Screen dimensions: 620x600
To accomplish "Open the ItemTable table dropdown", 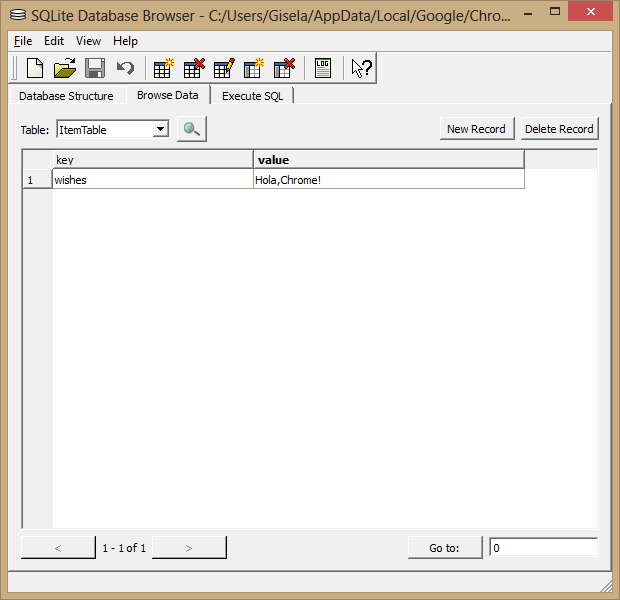I will [x=113, y=129].
